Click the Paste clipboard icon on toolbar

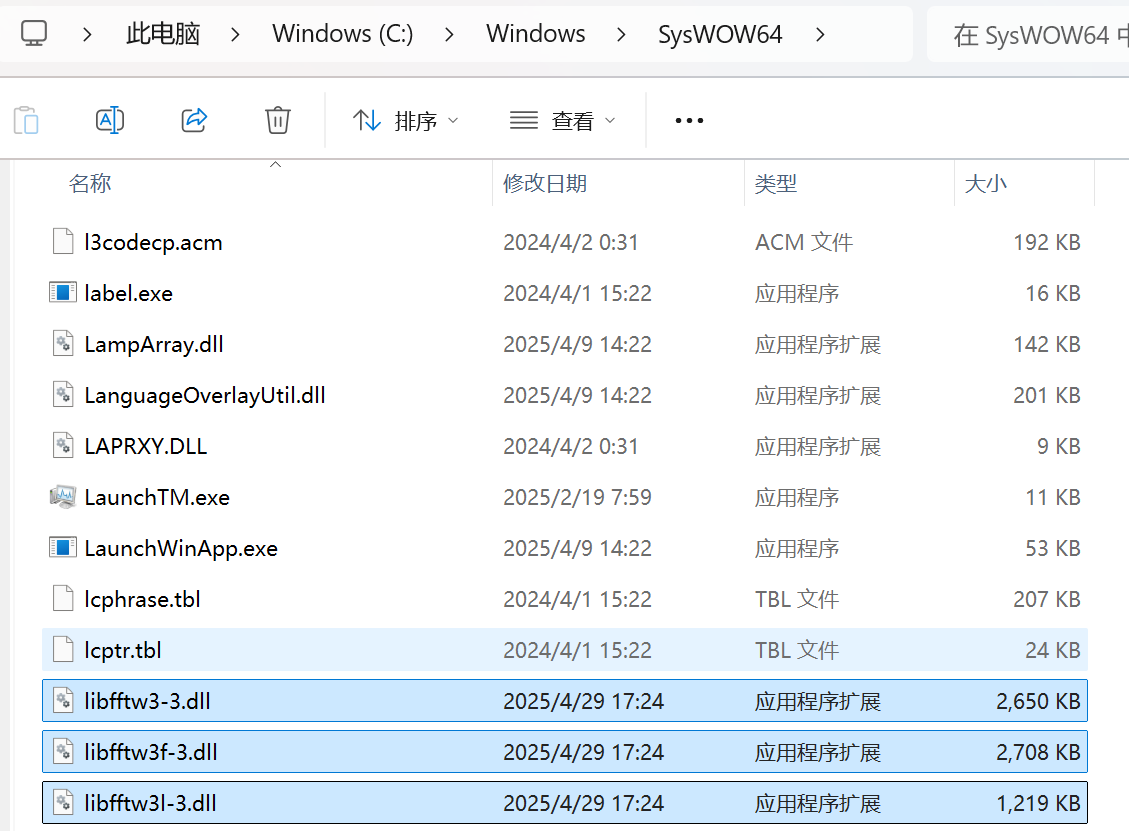(x=26, y=119)
